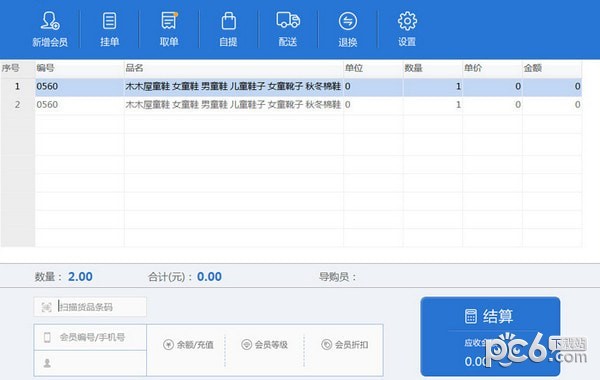Click the 退换 return exchange icon

[x=348, y=21]
